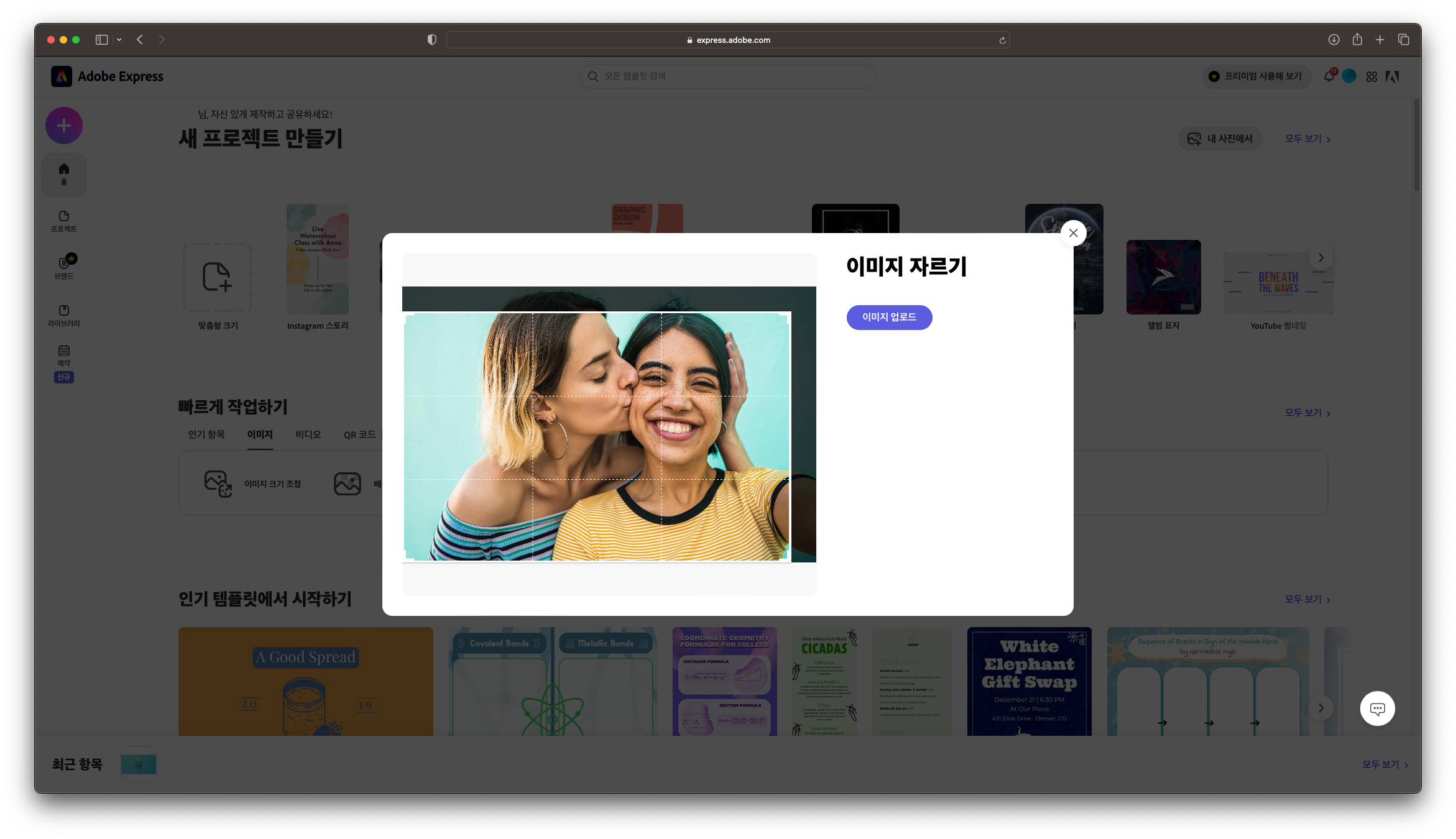Open the 예약 scheduler sidebar item
1456x839 pixels.
(63, 363)
